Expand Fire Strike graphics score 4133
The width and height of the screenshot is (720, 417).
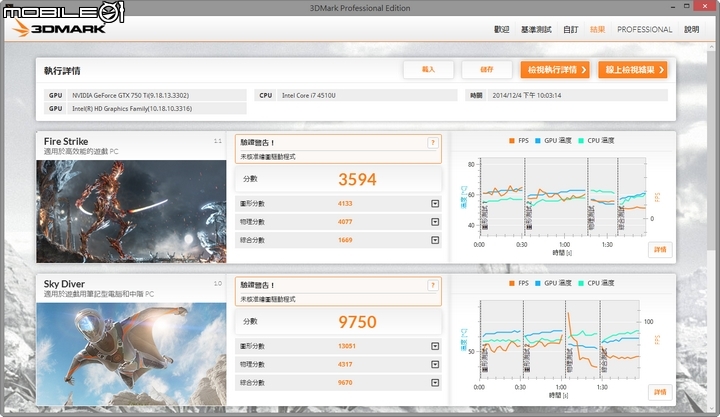pyautogui.click(x=435, y=203)
